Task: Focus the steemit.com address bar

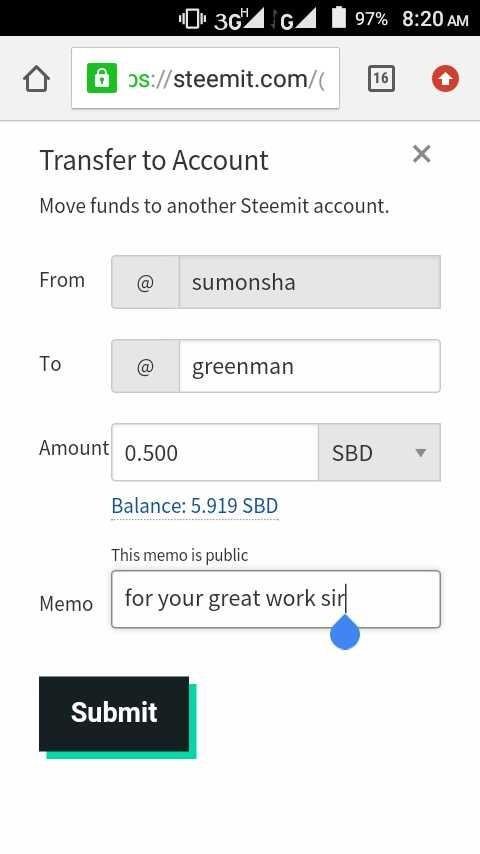Action: click(205, 78)
